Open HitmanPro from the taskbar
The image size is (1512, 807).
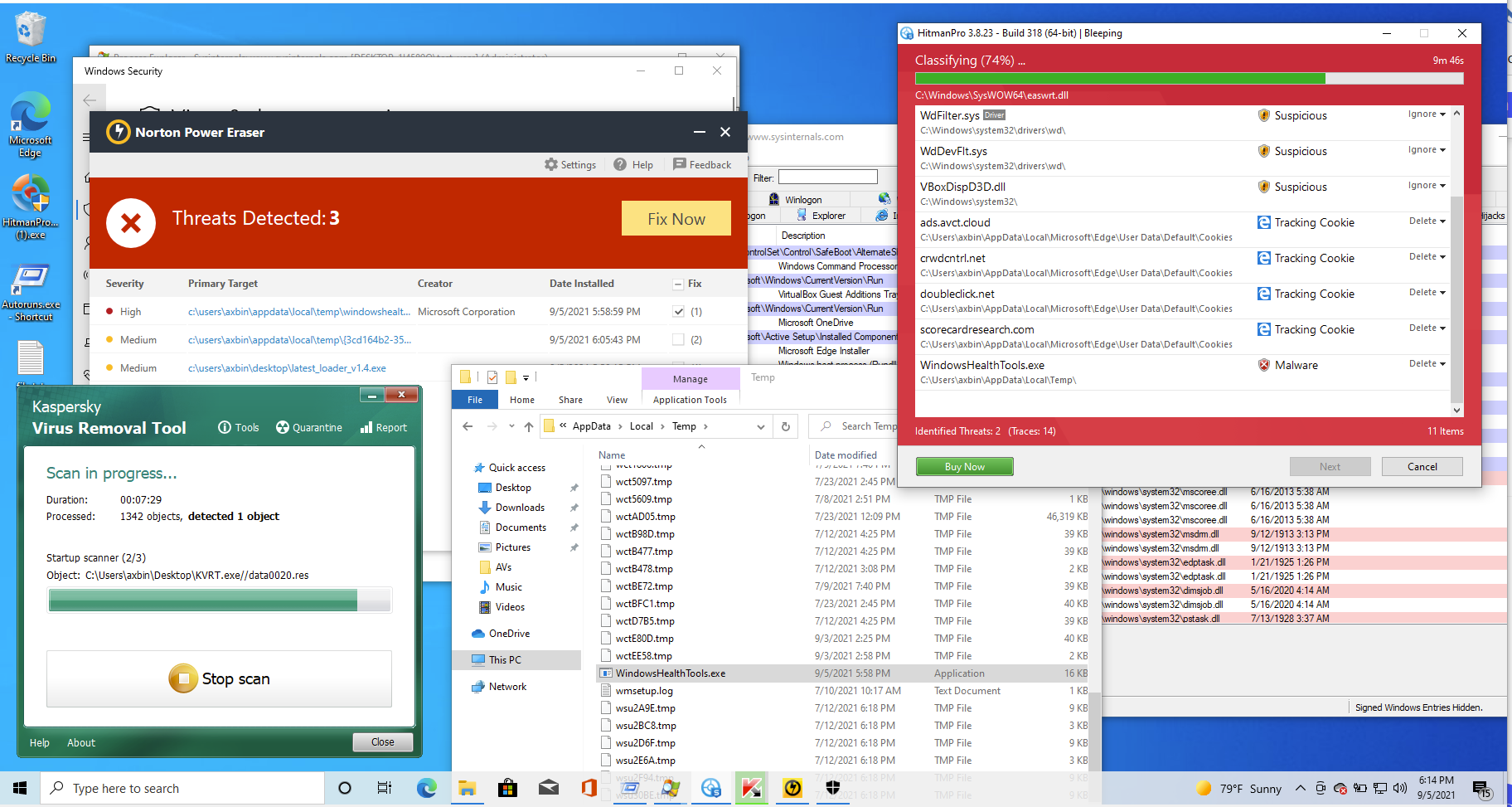pyautogui.click(x=710, y=788)
